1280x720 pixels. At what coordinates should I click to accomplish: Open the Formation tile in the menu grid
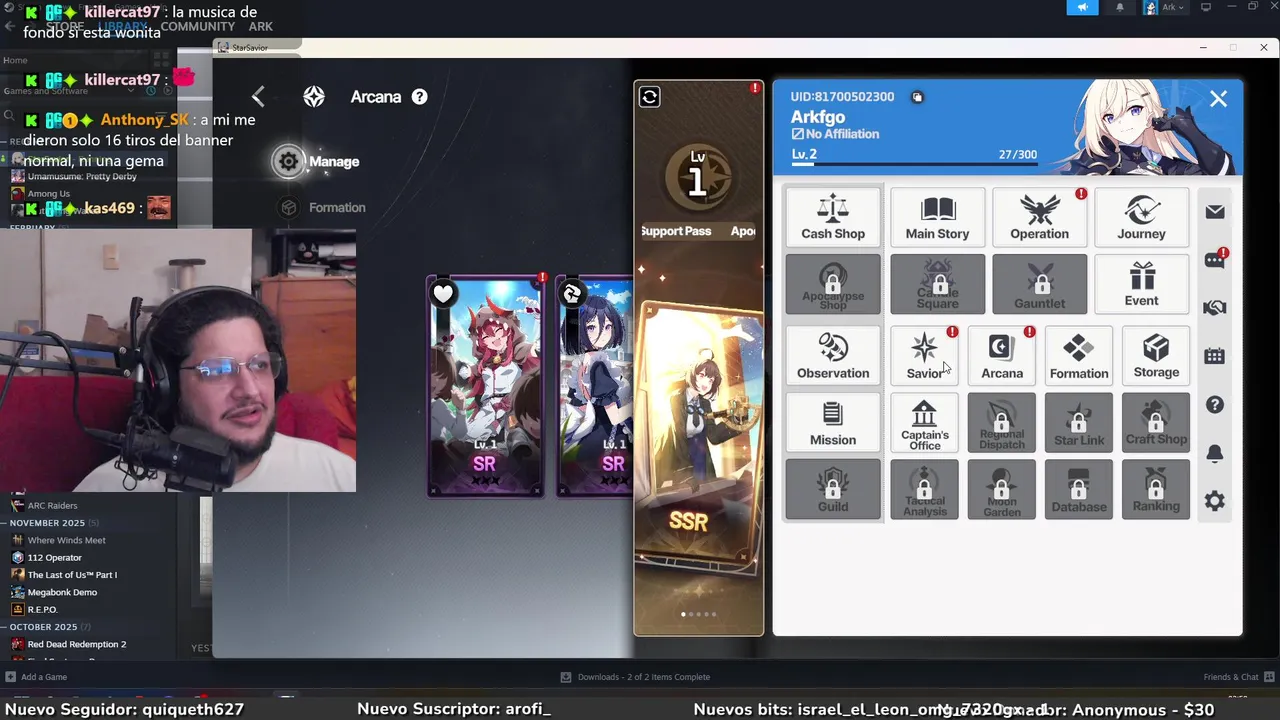1079,355
